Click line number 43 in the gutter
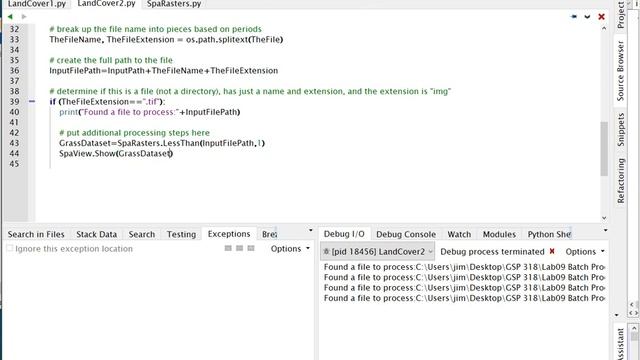The image size is (640, 360). click(14, 143)
